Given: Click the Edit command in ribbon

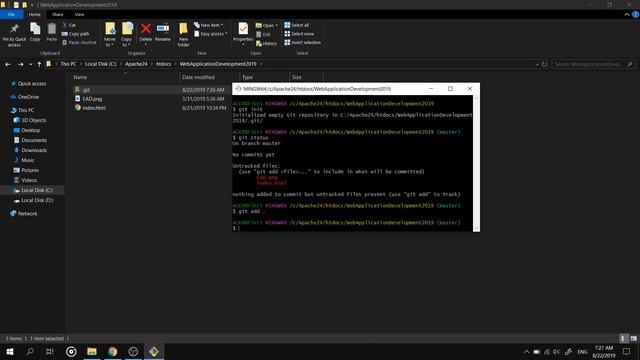Looking at the screenshot, I should (x=263, y=34).
